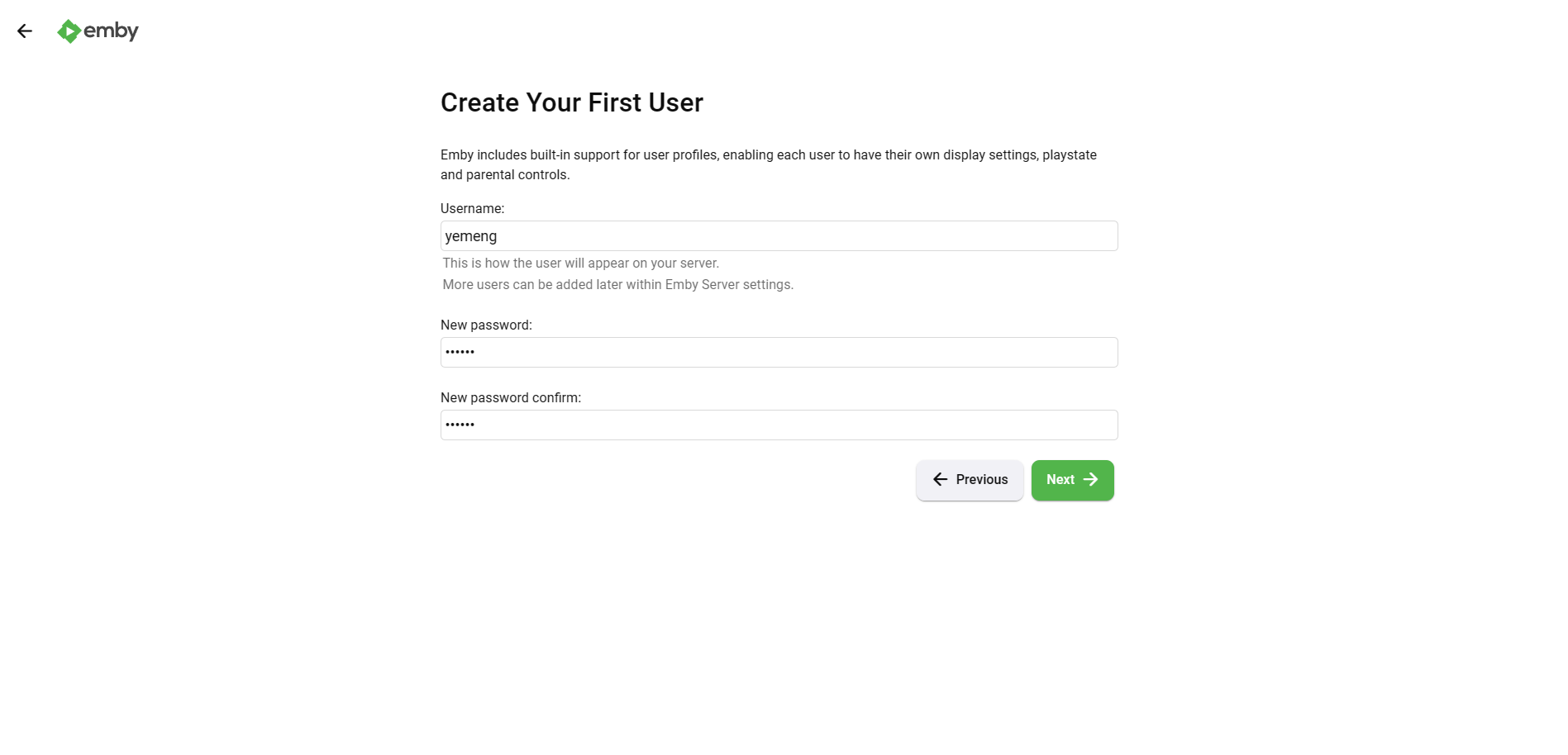
Task: Click the "Username:" label
Action: click(472, 209)
